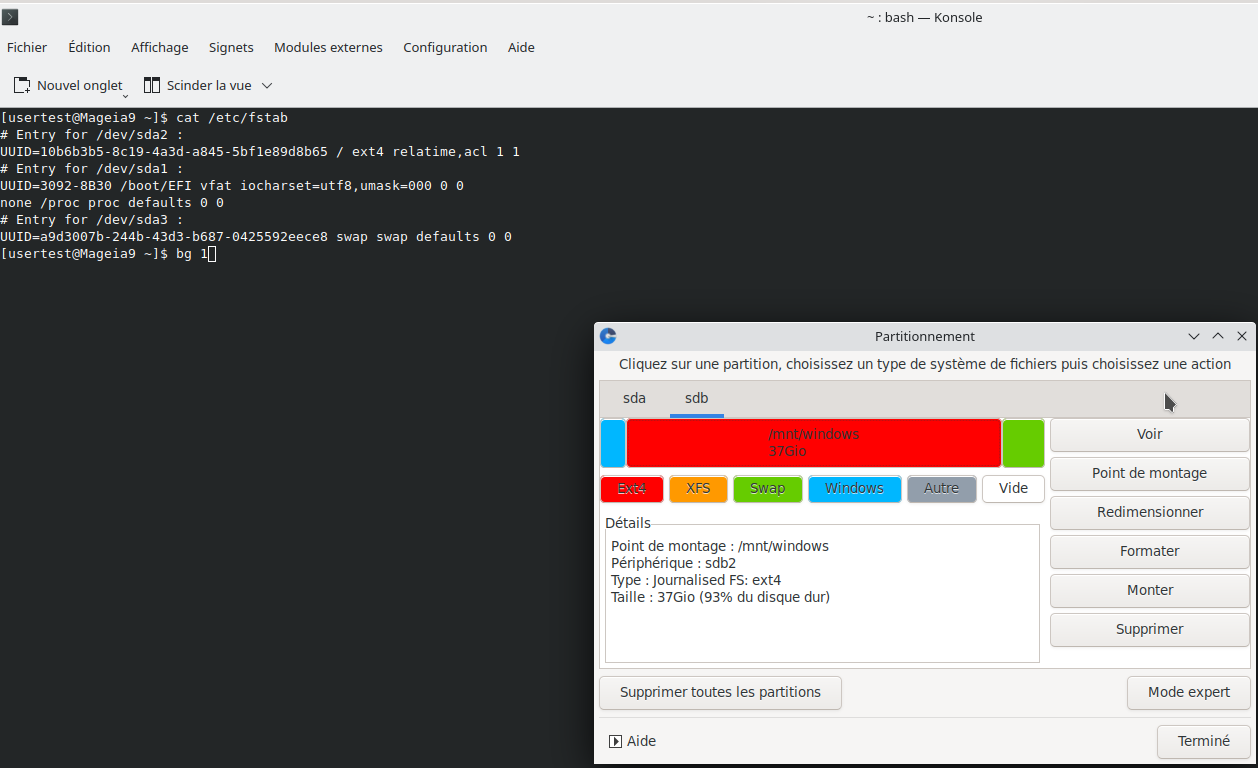Minimize the Partitionnement window
Viewport: 1258px width, 768px height.
[x=1194, y=337]
